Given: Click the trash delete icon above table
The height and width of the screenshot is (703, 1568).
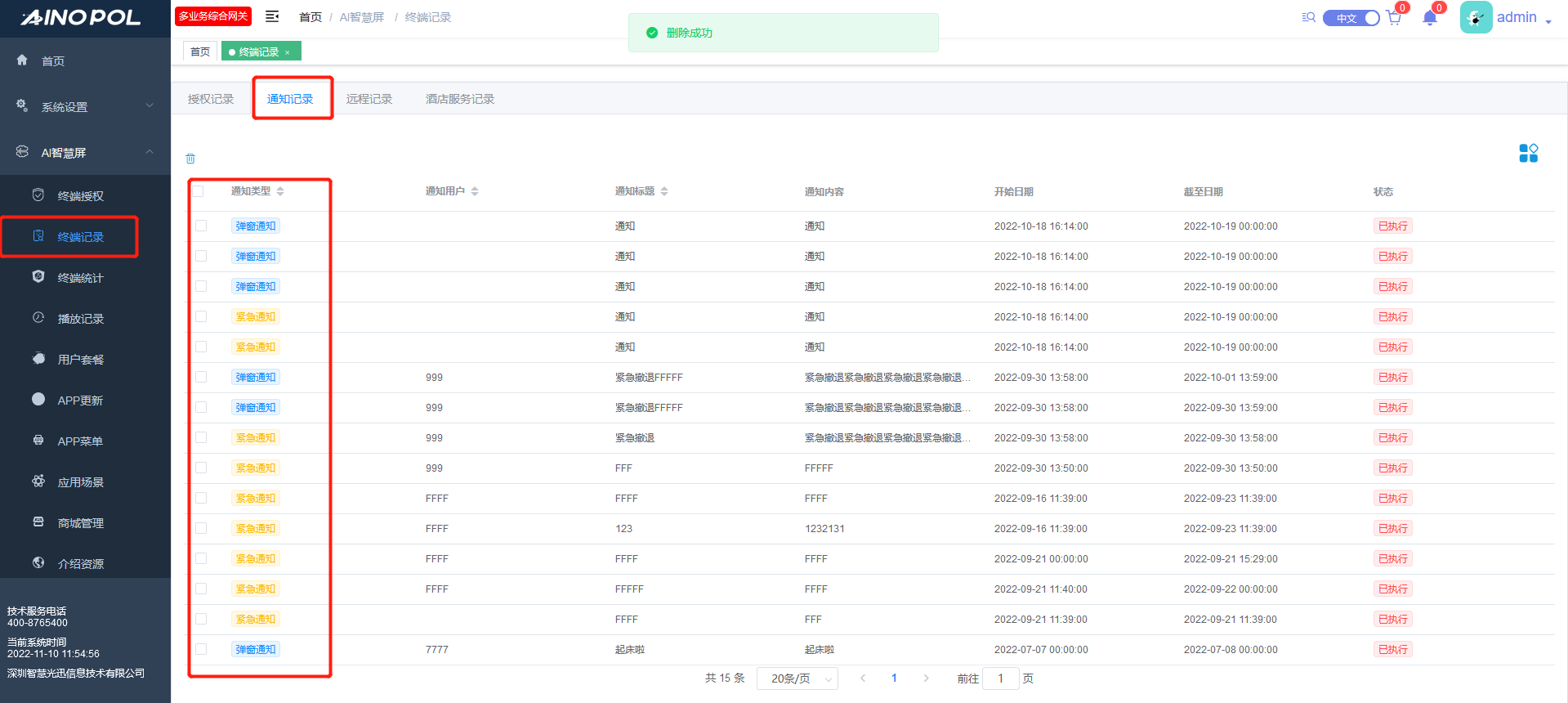Looking at the screenshot, I should point(190,159).
